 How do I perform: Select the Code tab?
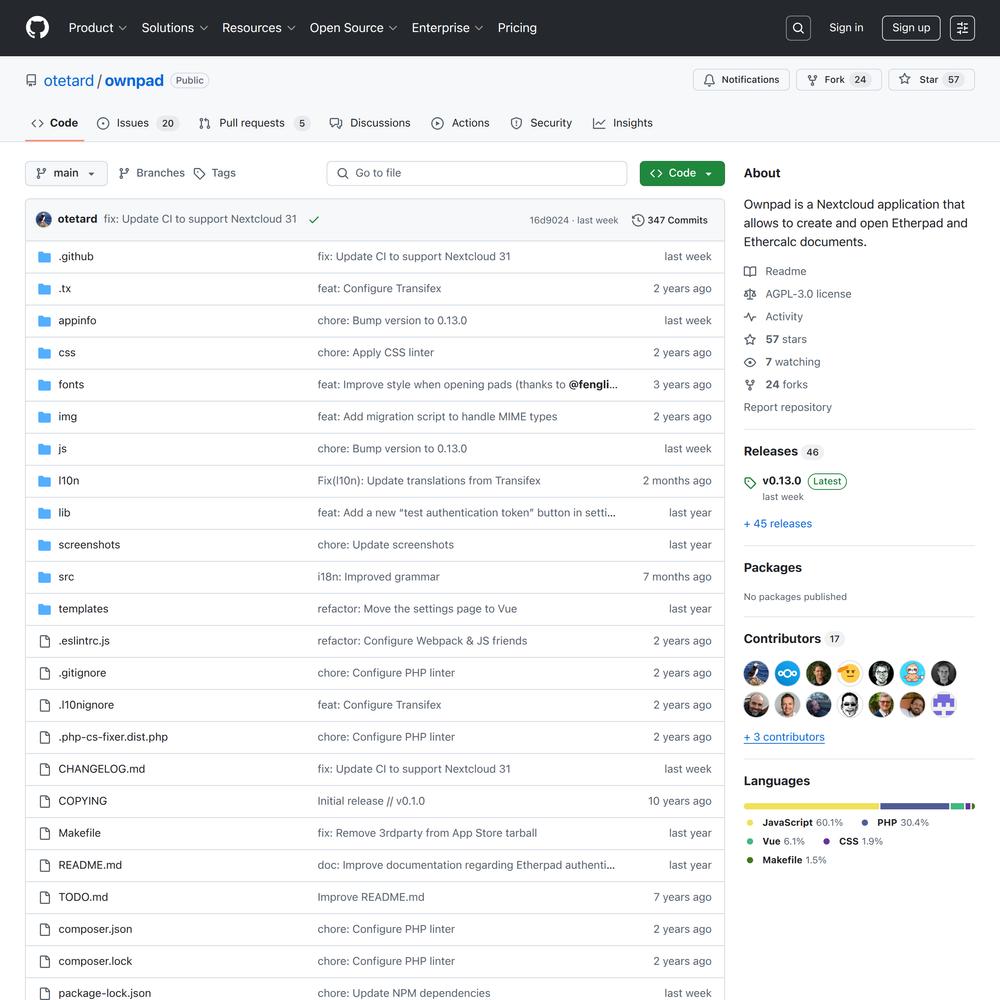click(55, 123)
